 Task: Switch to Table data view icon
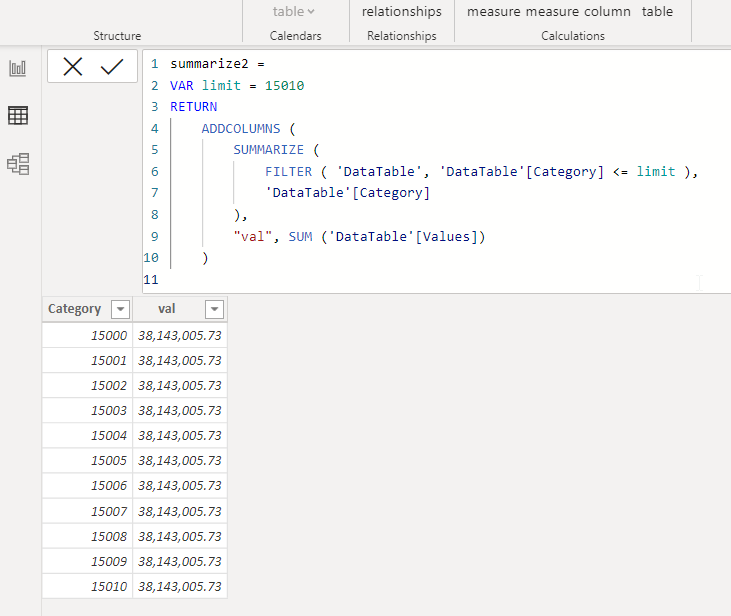pos(18,115)
